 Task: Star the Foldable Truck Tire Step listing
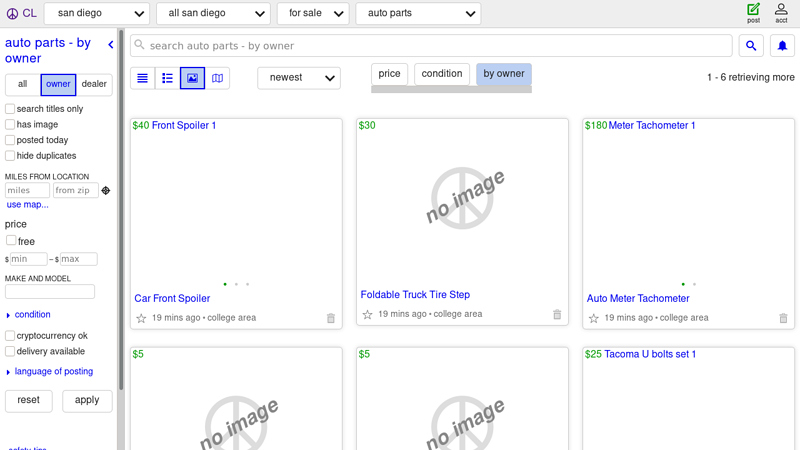(x=367, y=315)
